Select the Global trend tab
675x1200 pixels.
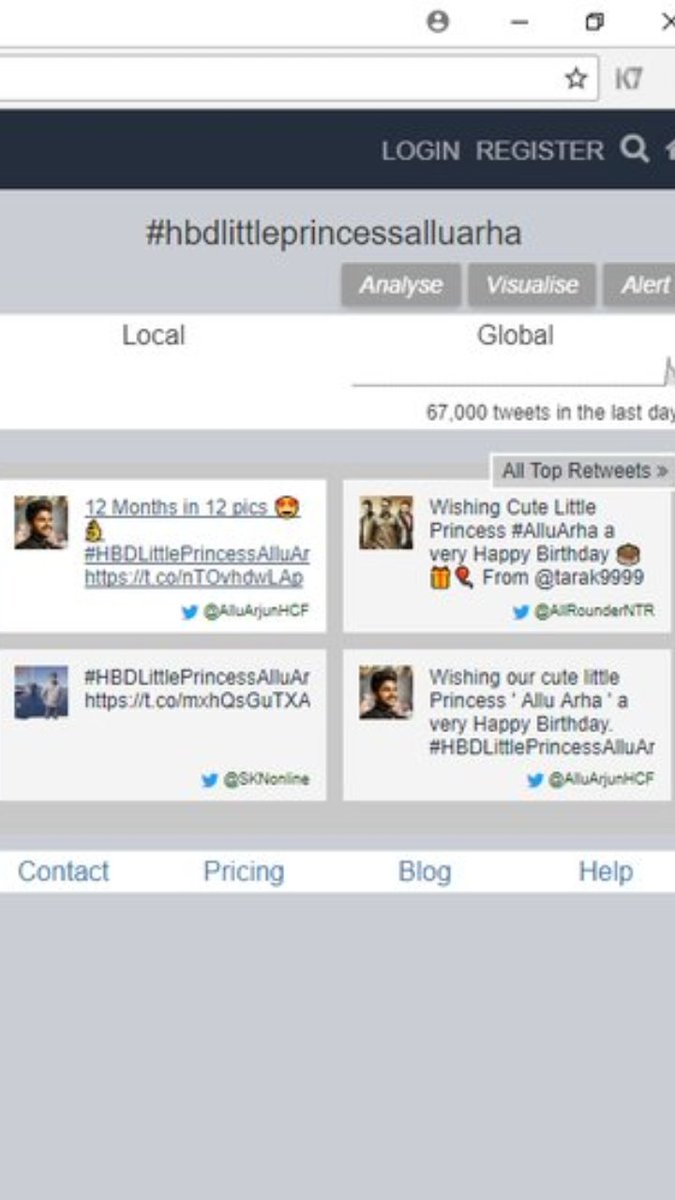515,335
